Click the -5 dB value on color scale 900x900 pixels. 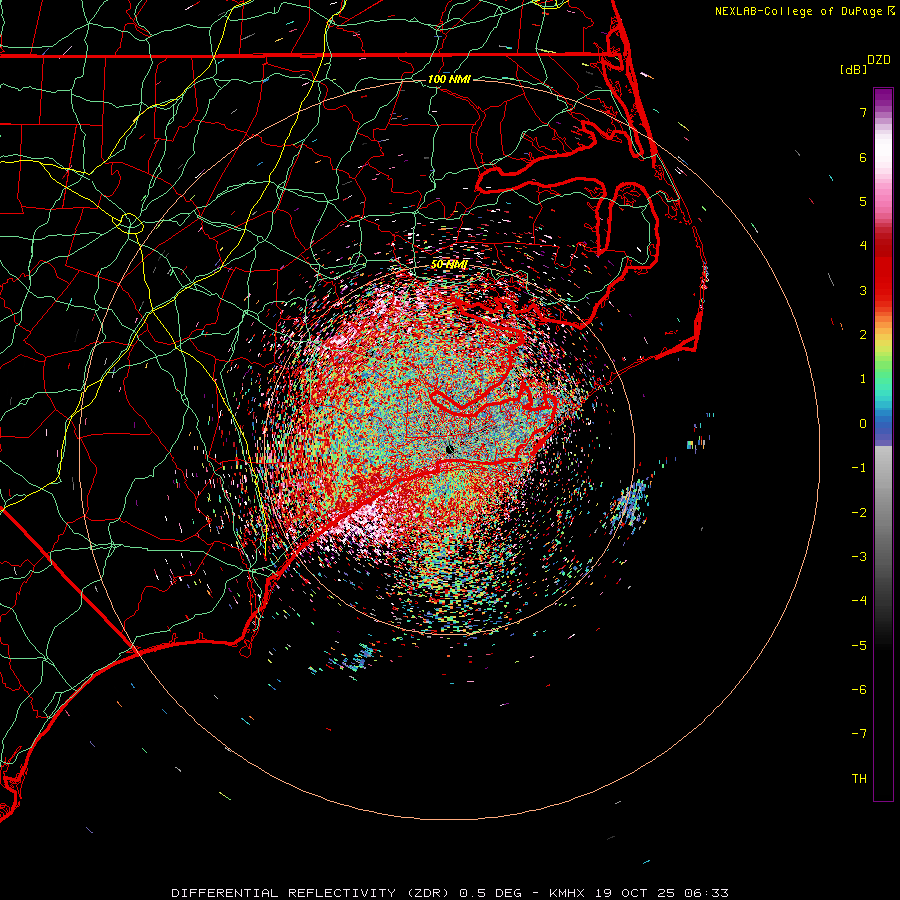click(x=859, y=646)
